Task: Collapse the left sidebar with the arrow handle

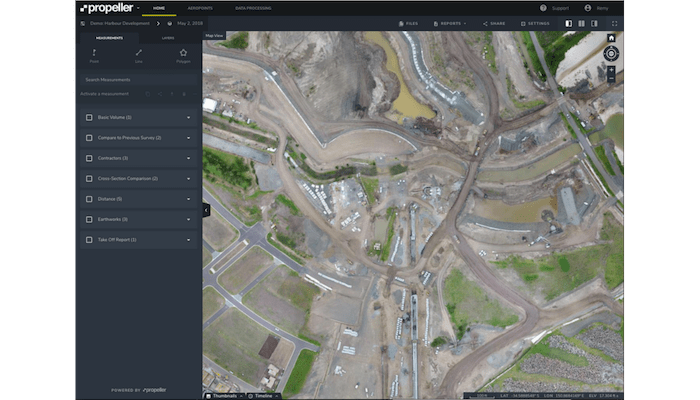Action: (x=206, y=210)
